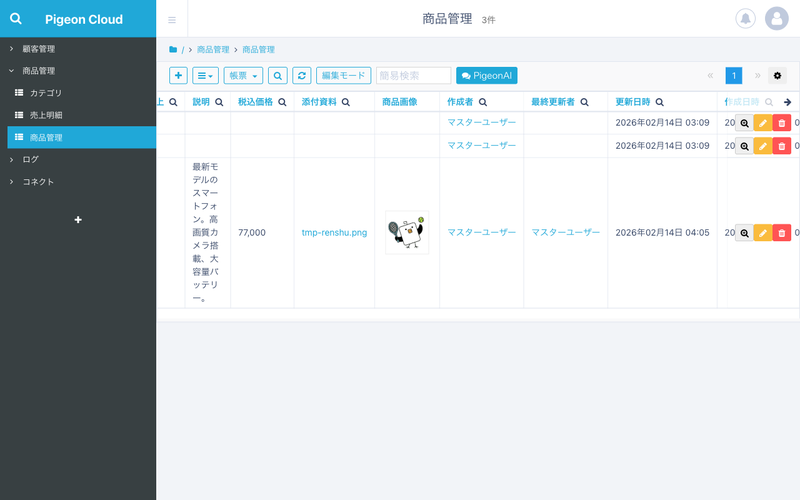View details of the first row

tap(744, 123)
